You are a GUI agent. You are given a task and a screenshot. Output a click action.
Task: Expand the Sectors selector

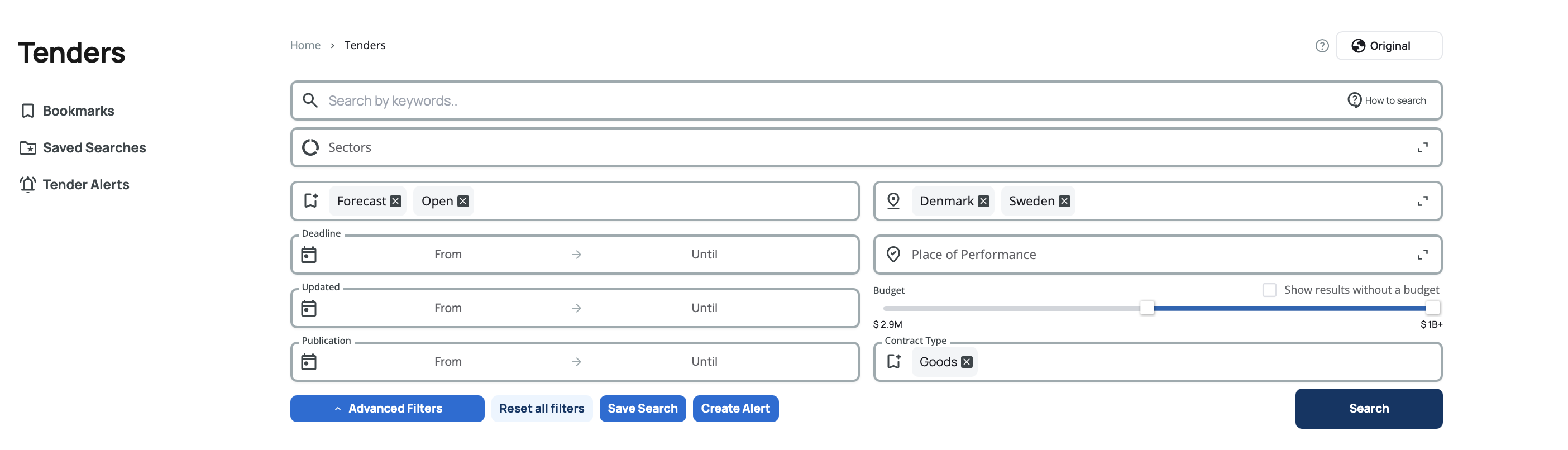pyautogui.click(x=1422, y=147)
